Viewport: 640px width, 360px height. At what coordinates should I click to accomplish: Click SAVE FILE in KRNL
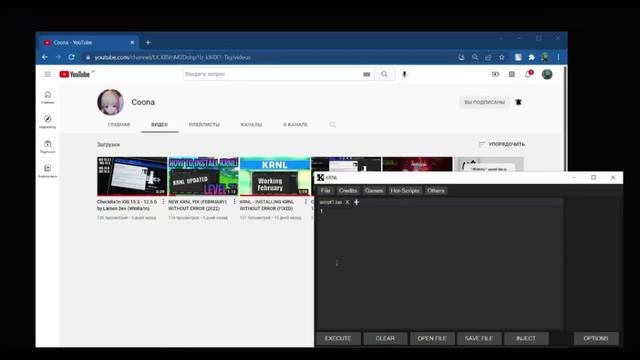point(479,338)
